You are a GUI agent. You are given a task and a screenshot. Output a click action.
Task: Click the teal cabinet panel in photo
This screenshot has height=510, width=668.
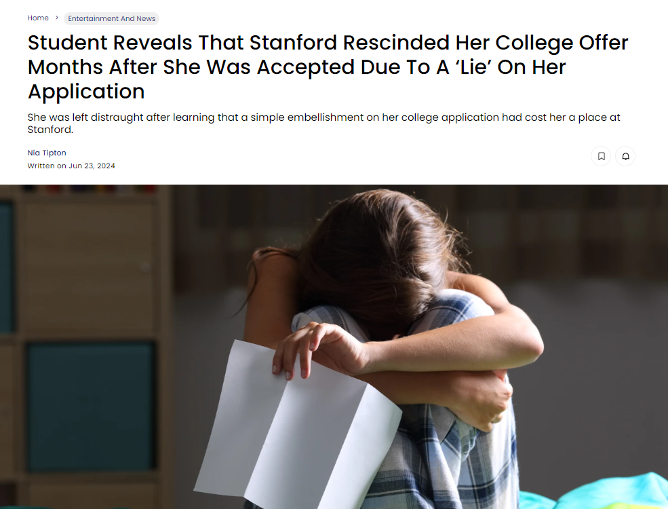pyautogui.click(x=90, y=407)
